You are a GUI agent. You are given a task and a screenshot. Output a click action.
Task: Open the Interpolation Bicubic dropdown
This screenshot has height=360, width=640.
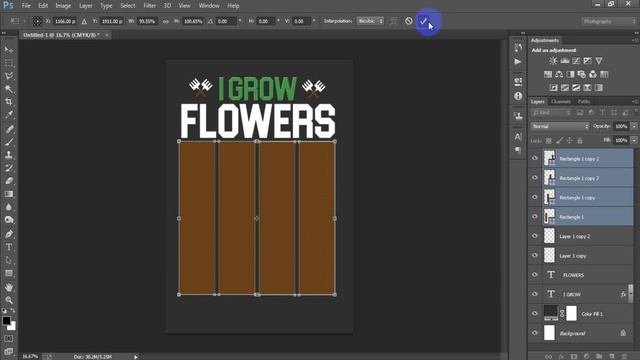click(370, 21)
